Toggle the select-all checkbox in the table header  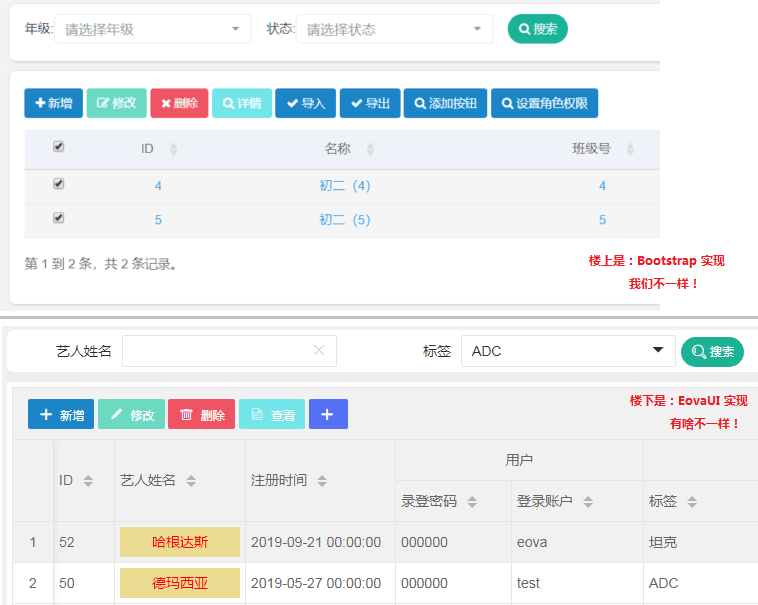(x=58, y=147)
